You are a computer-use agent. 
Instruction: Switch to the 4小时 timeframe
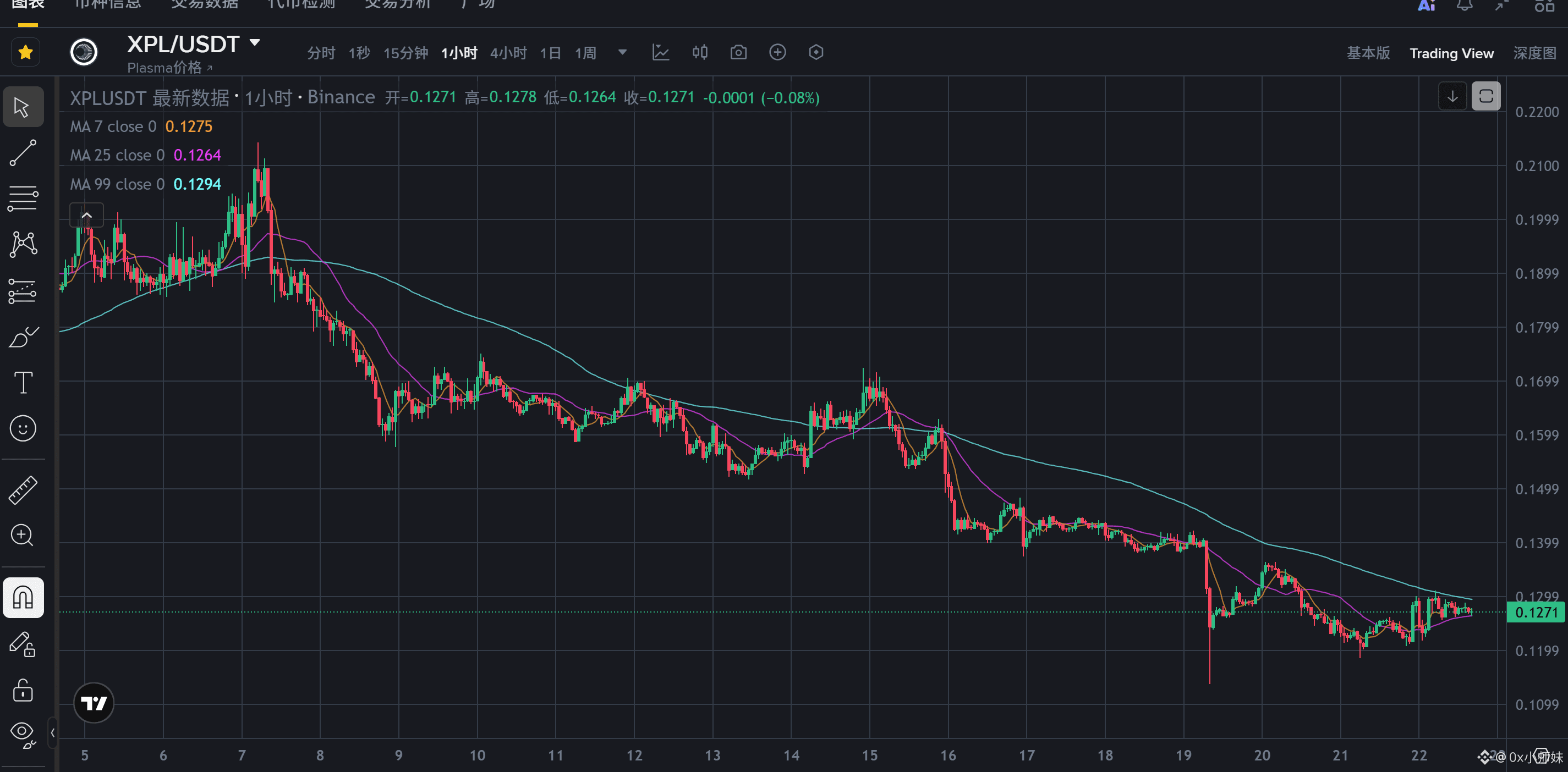tap(508, 53)
